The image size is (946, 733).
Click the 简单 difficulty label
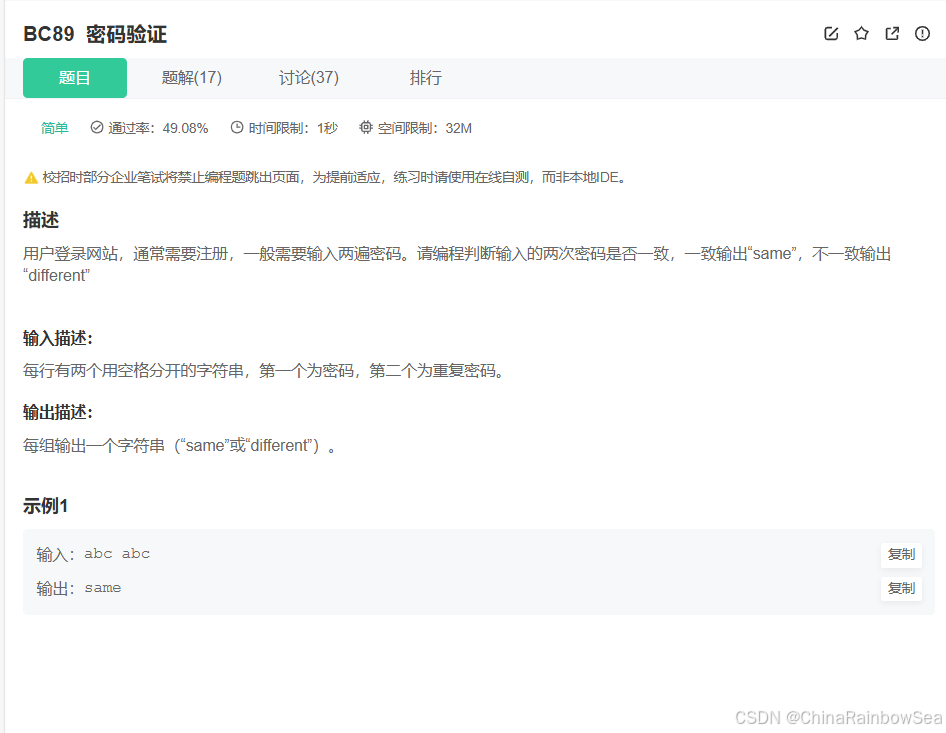(x=54, y=127)
